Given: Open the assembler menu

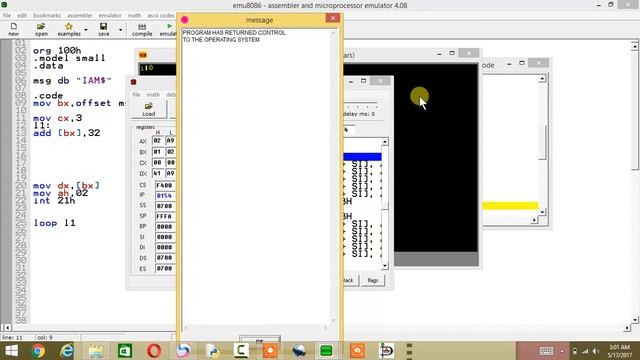Looking at the screenshot, I should pyautogui.click(x=80, y=15).
